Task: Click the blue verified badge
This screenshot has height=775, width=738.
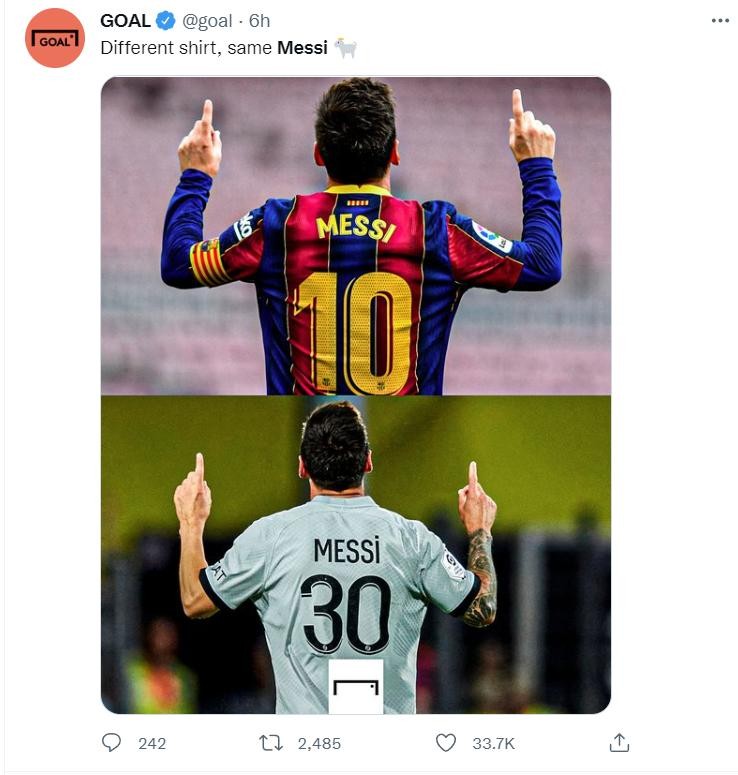Action: point(166,21)
